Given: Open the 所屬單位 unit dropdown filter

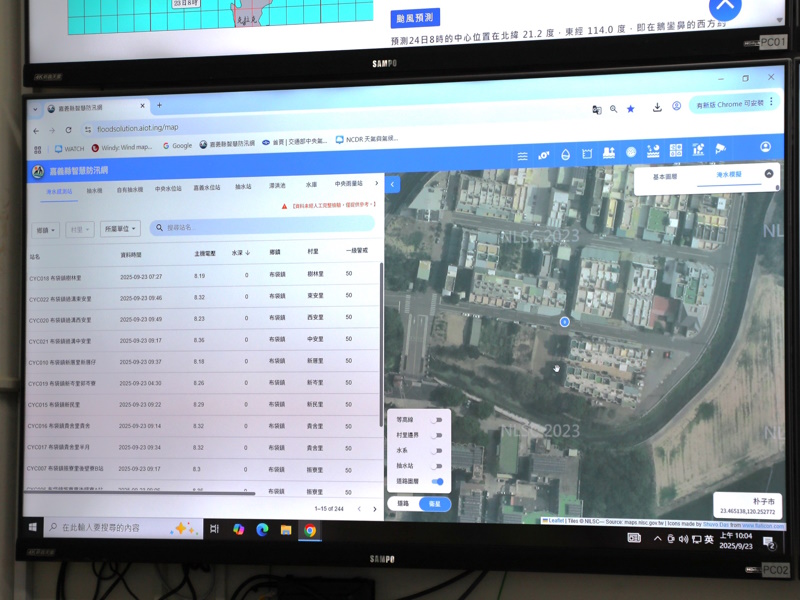Looking at the screenshot, I should click(x=120, y=229).
